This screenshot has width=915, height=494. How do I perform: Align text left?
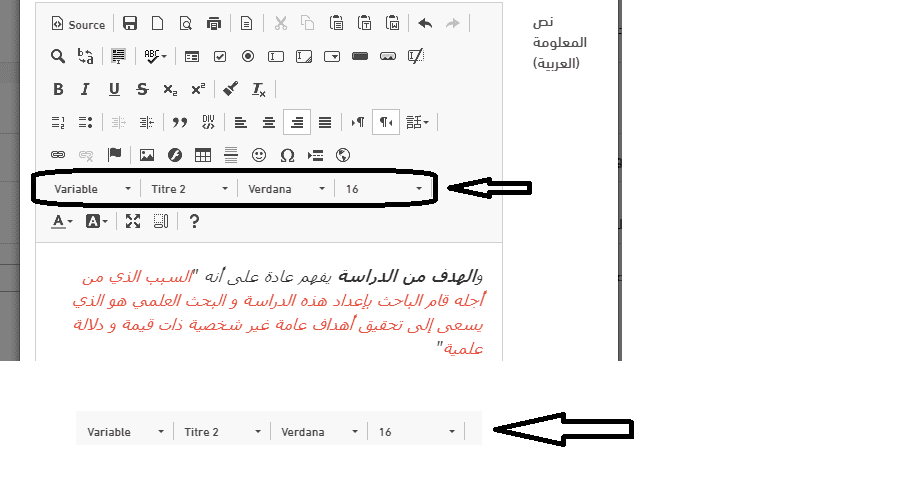pyautogui.click(x=240, y=122)
